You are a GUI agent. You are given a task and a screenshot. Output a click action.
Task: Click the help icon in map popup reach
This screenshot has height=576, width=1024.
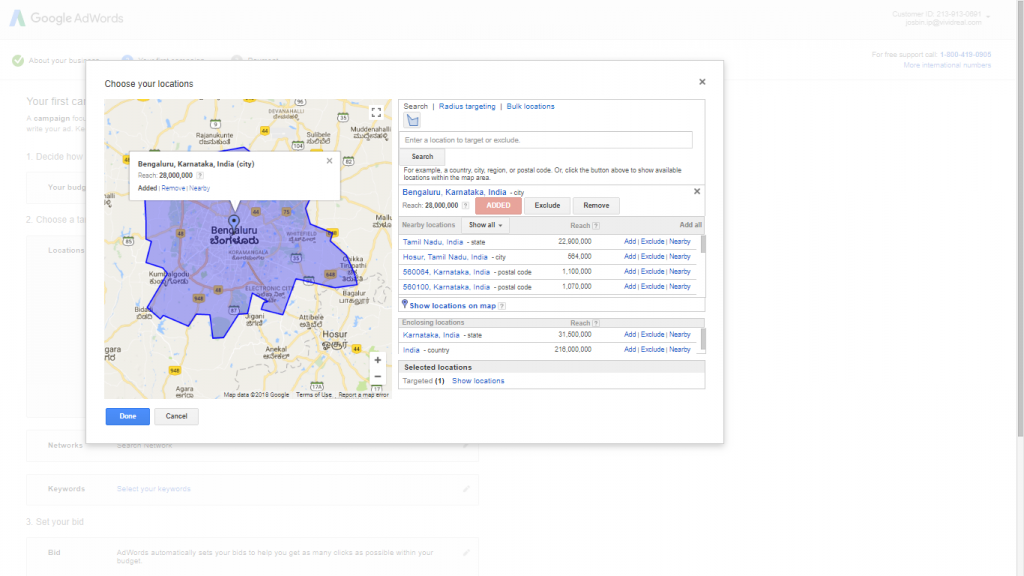(x=200, y=176)
